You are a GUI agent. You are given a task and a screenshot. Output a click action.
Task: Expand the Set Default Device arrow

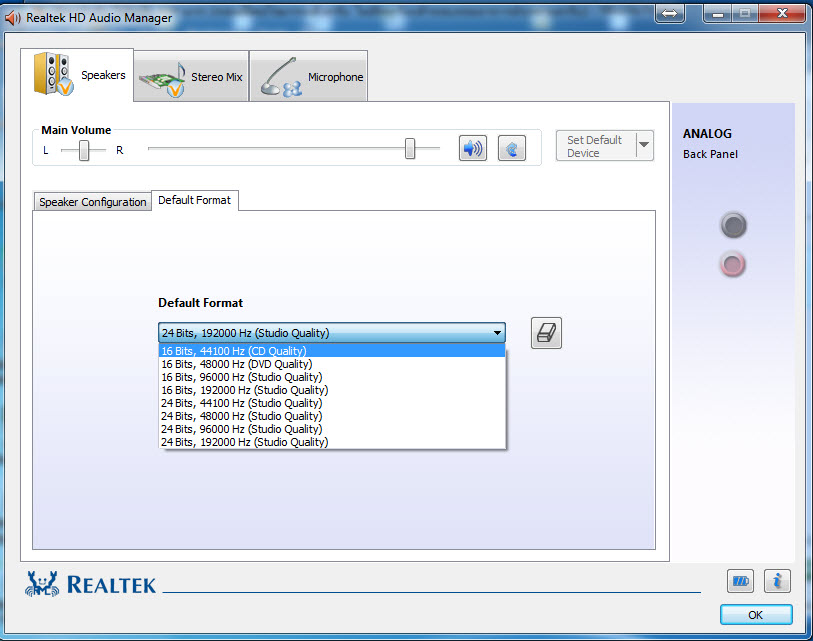(x=644, y=145)
